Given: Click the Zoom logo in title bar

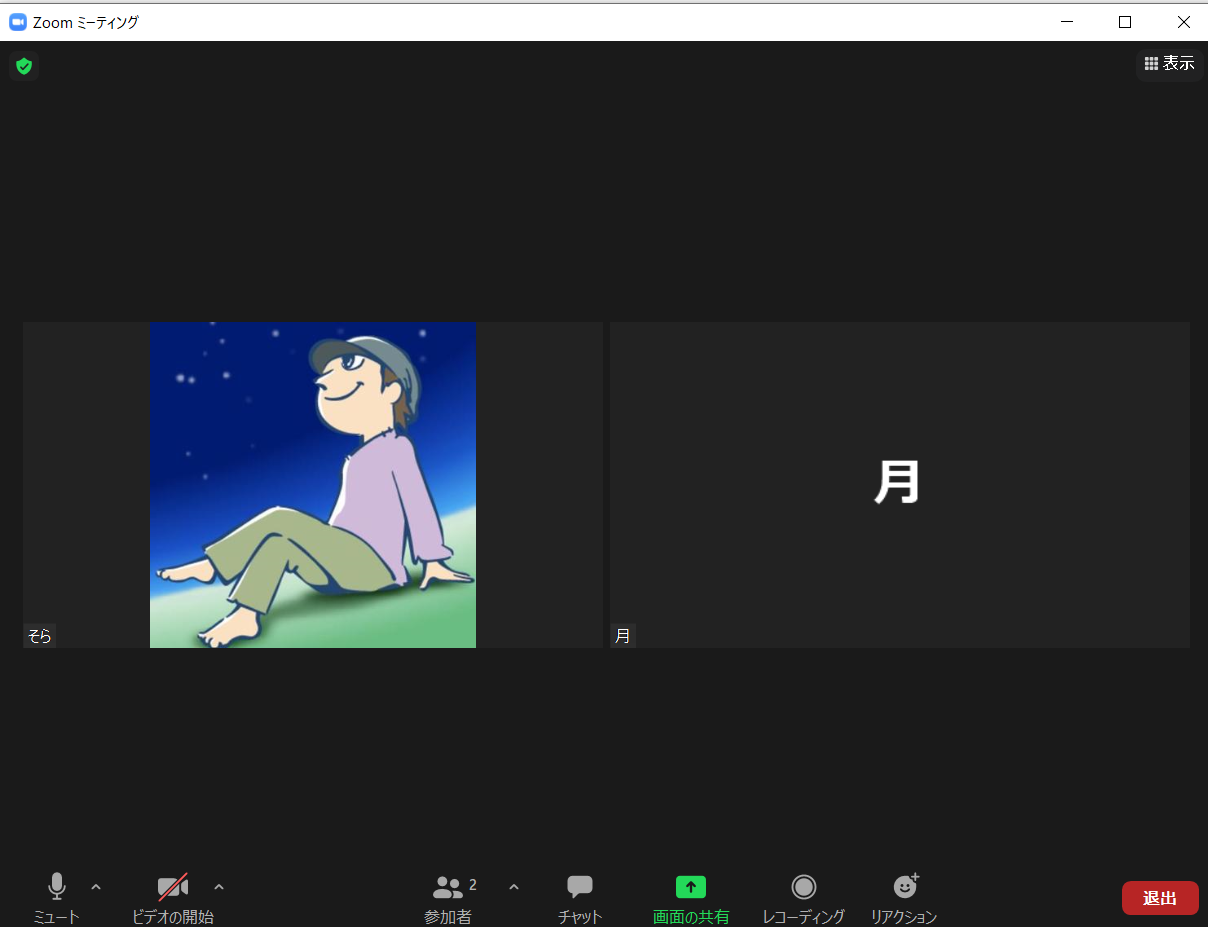Looking at the screenshot, I should 17,22.
